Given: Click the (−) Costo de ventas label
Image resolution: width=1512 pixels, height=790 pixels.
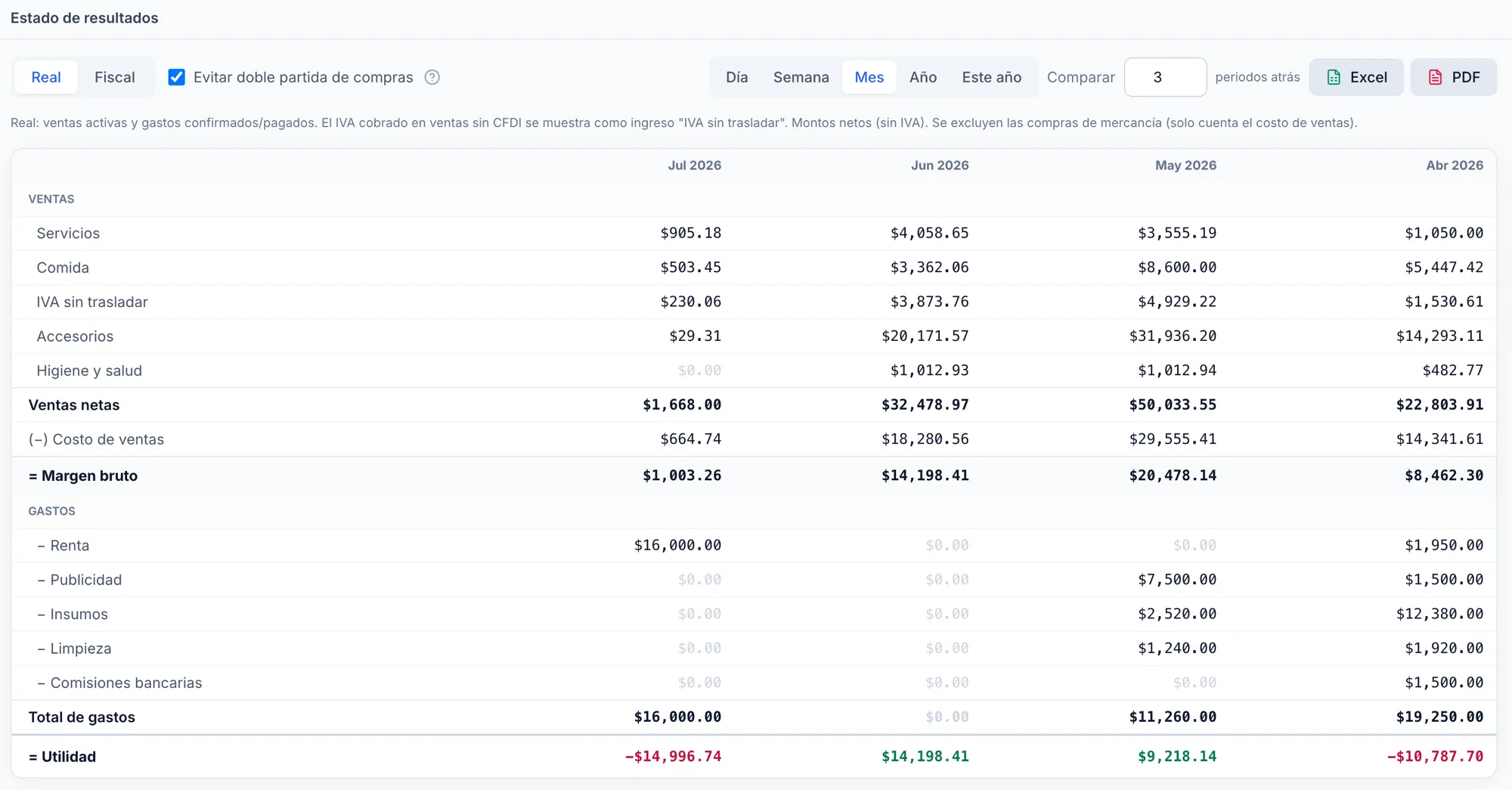Looking at the screenshot, I should pyautogui.click(x=96, y=439).
